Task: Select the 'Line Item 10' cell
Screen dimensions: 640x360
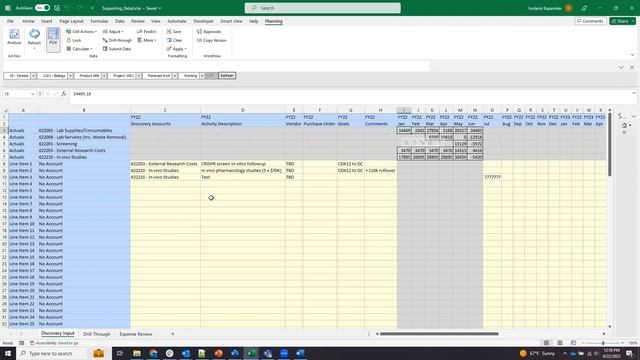Action: pyautogui.click(x=23, y=224)
